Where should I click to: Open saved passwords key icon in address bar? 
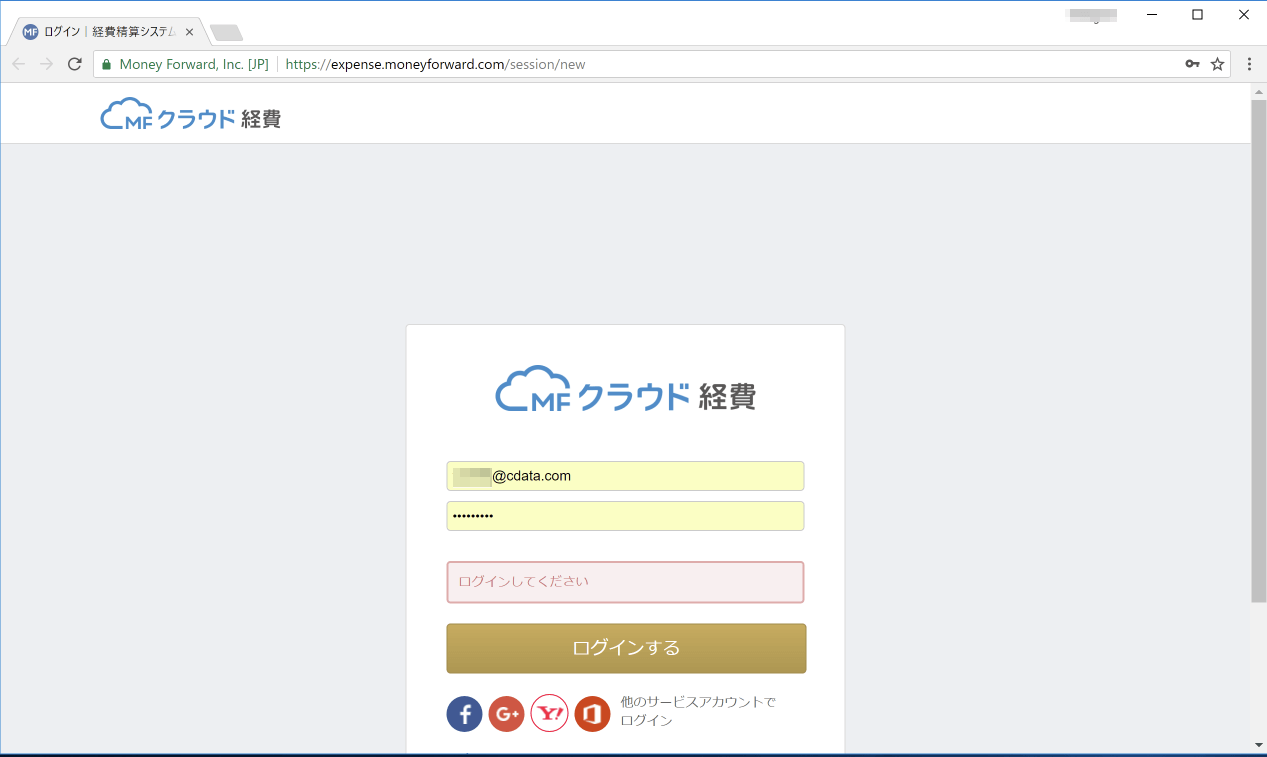coord(1192,64)
